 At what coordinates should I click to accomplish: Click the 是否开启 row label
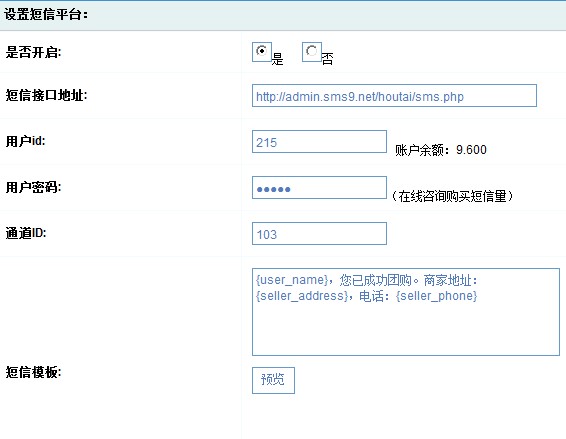pos(33,52)
